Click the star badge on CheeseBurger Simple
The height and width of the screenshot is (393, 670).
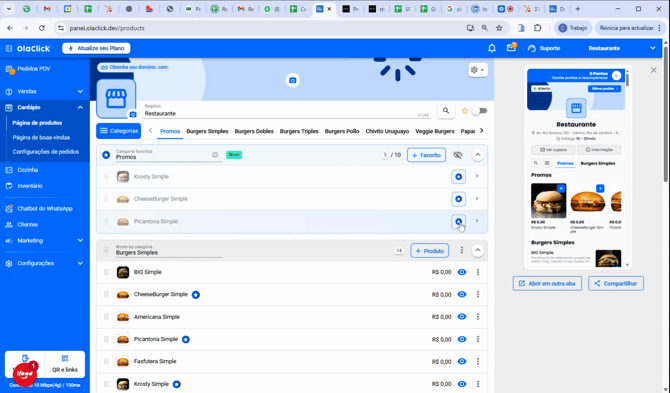click(x=196, y=295)
